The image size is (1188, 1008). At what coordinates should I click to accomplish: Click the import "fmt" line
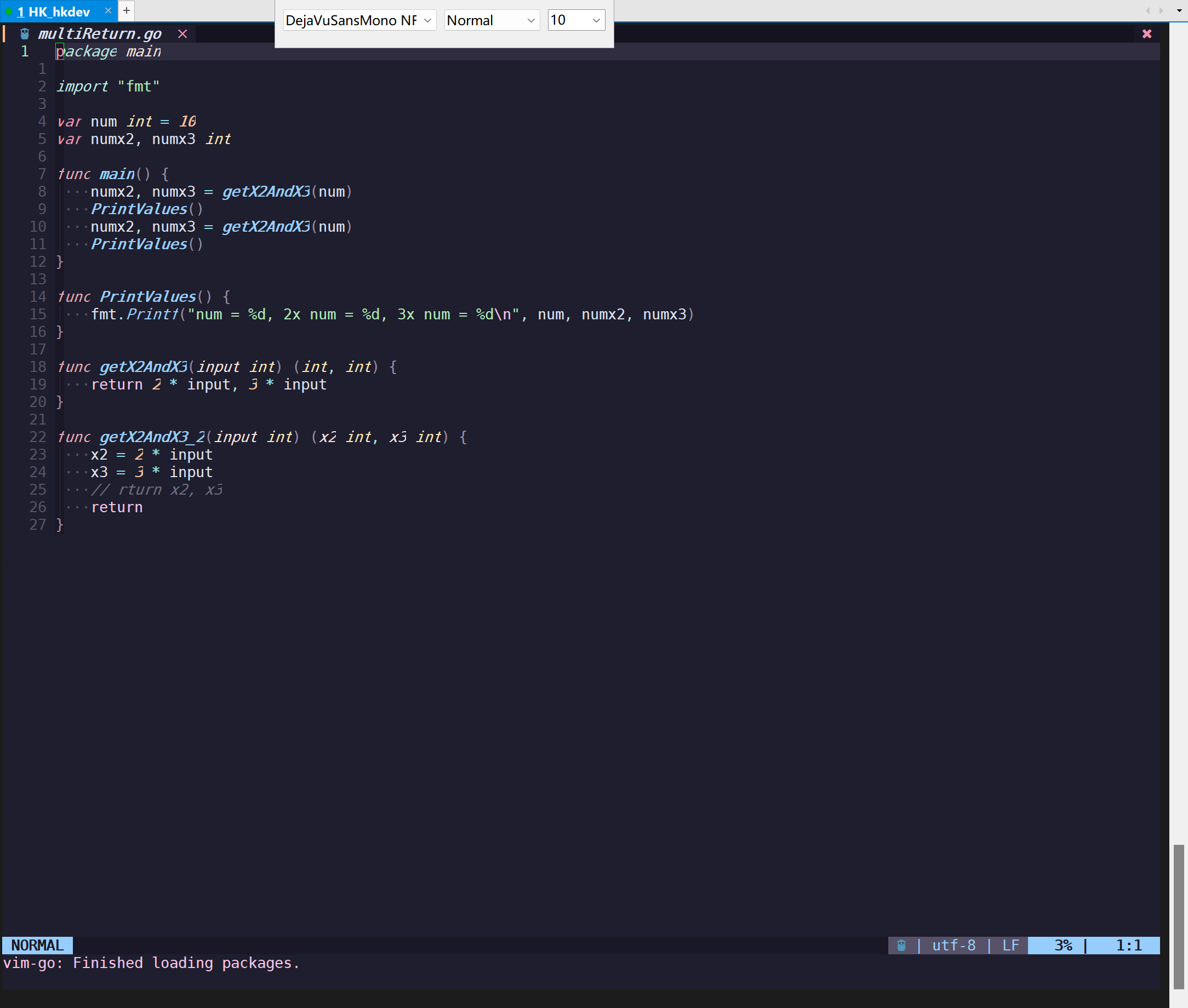click(108, 87)
